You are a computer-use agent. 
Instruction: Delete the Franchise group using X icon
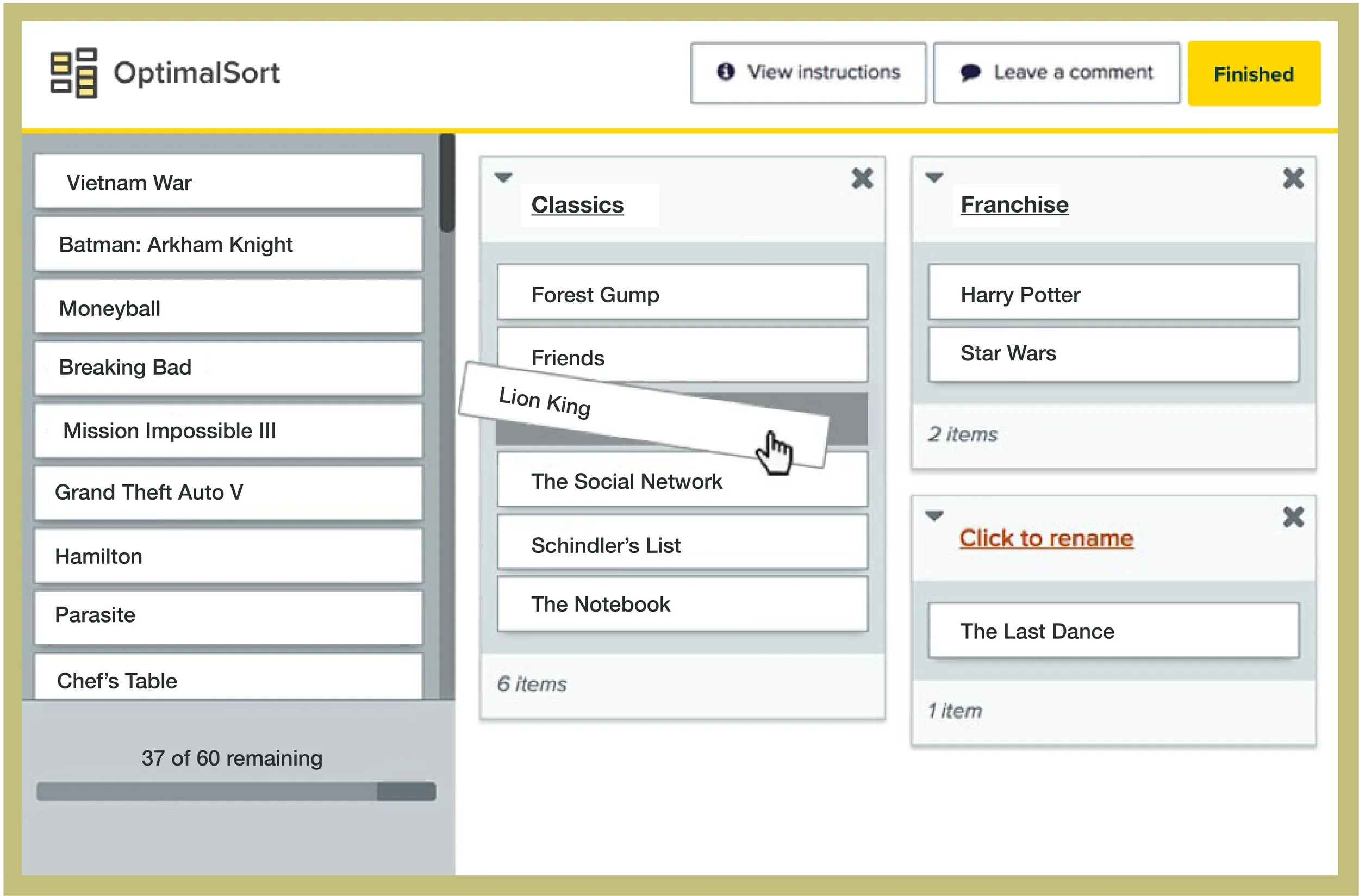(1293, 178)
